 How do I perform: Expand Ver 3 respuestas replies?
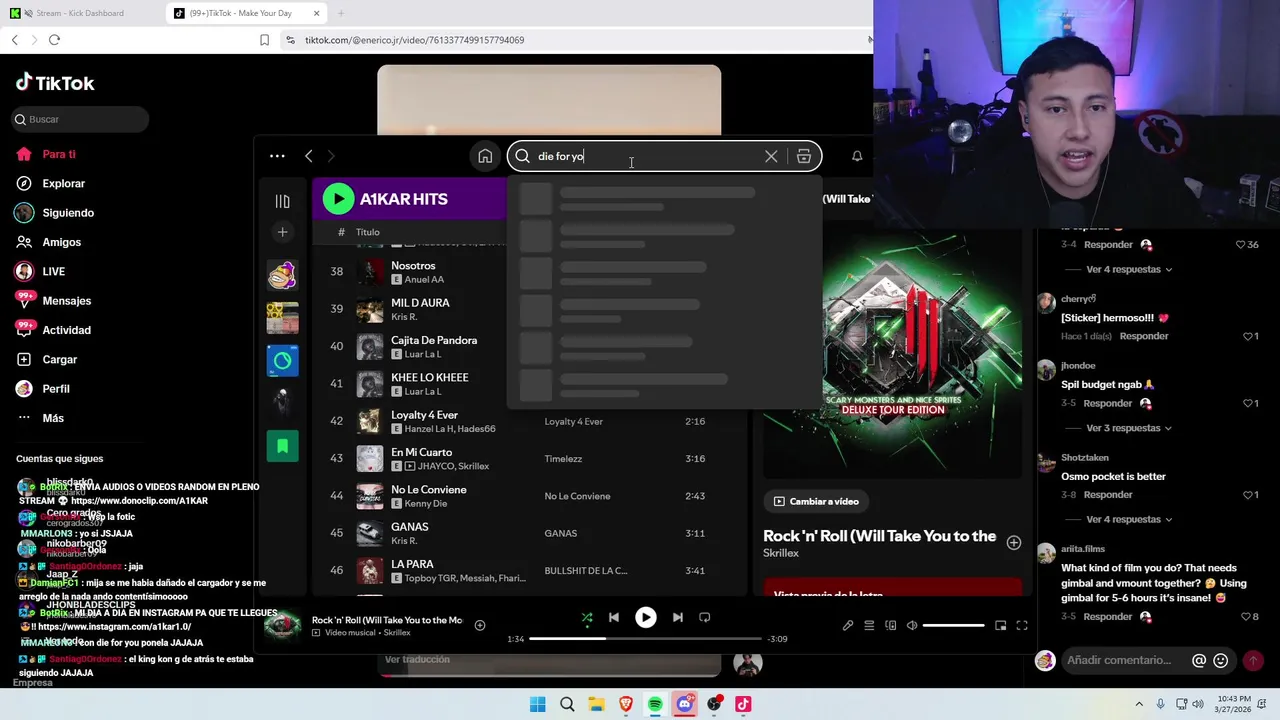pyautogui.click(x=1129, y=428)
